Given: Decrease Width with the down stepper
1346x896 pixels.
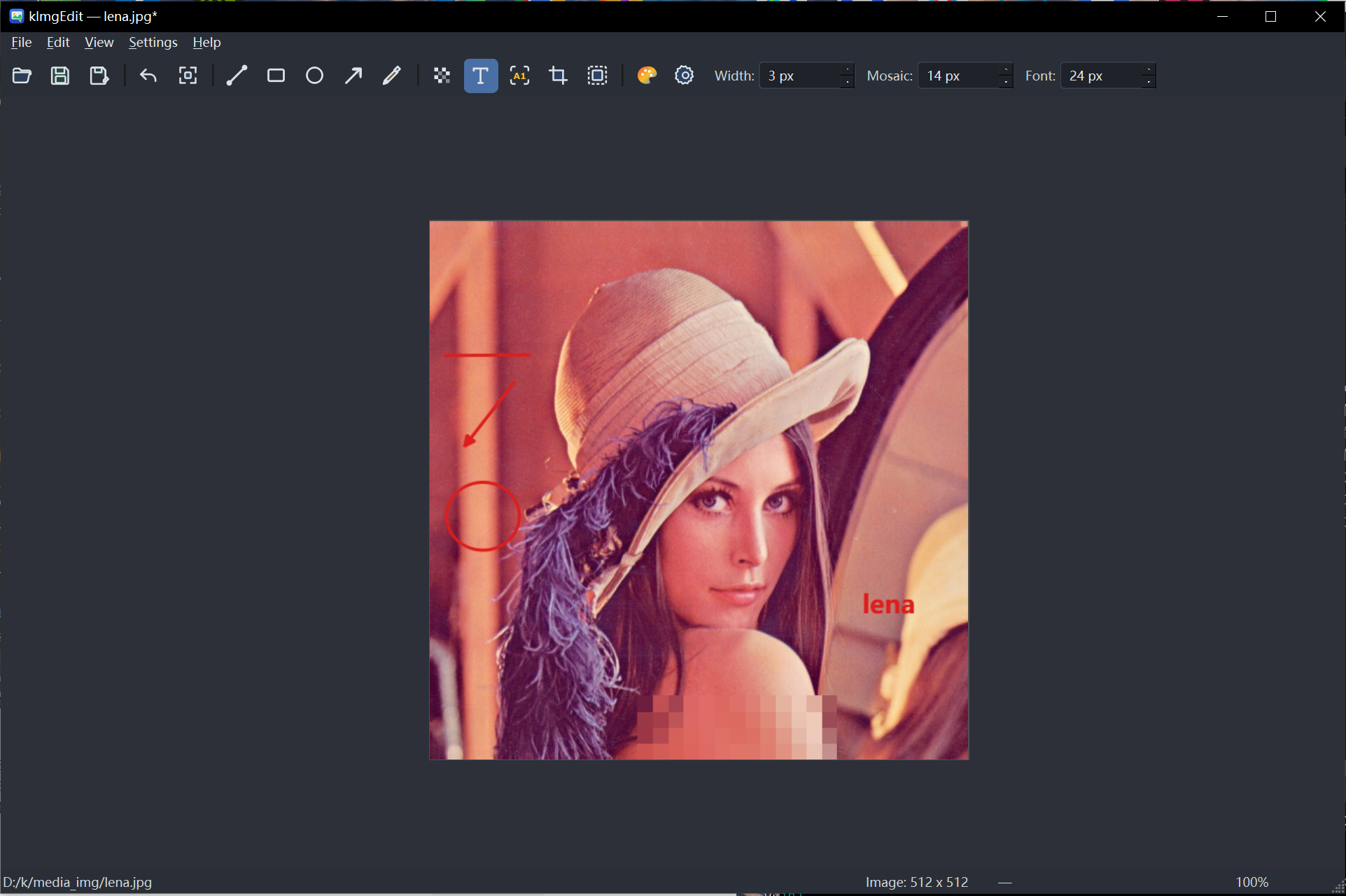Looking at the screenshot, I should pos(847,82).
